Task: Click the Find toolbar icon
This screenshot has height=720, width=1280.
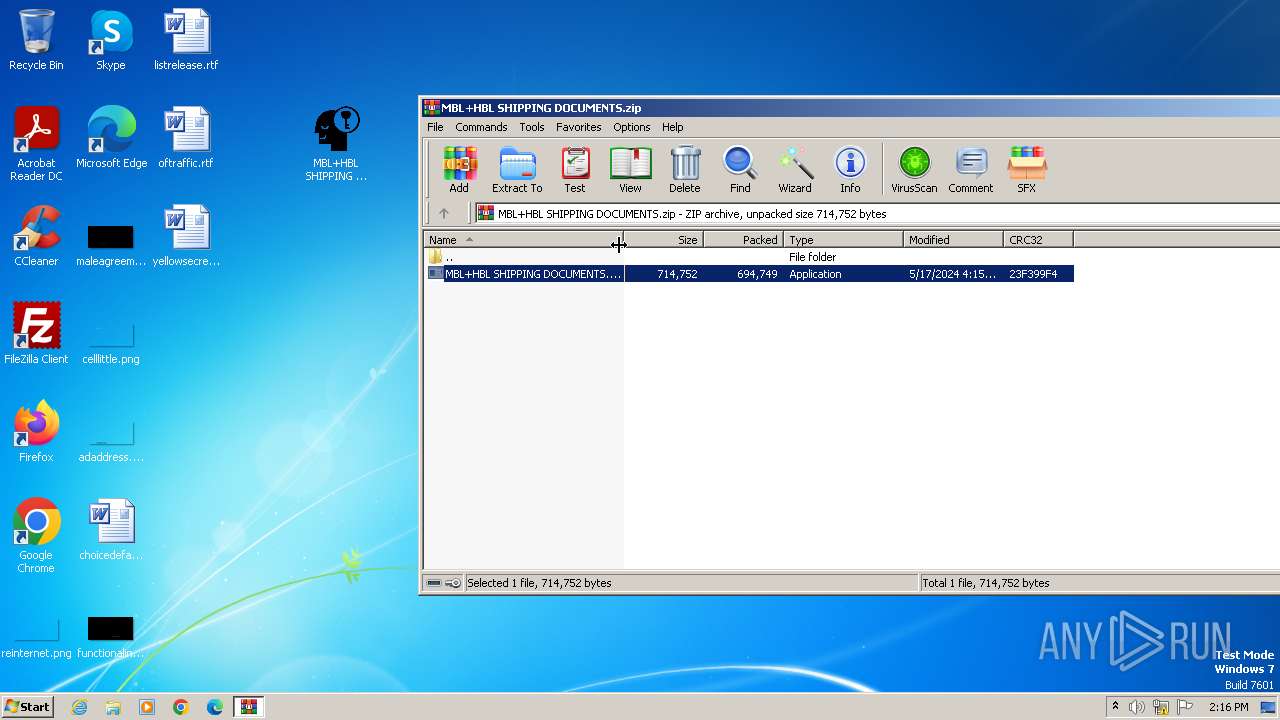Action: pos(740,169)
